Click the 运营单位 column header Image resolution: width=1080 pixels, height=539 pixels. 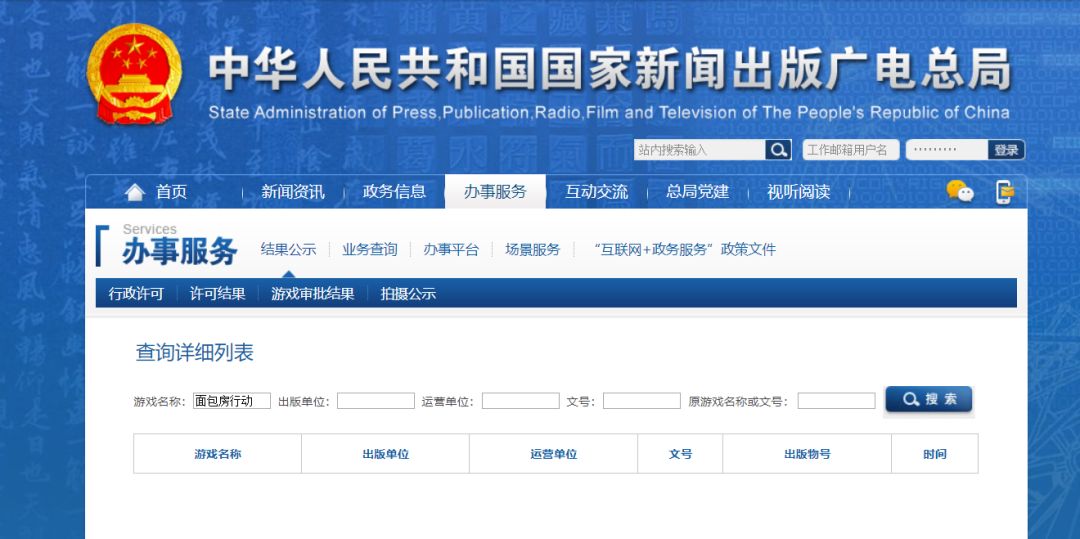554,454
